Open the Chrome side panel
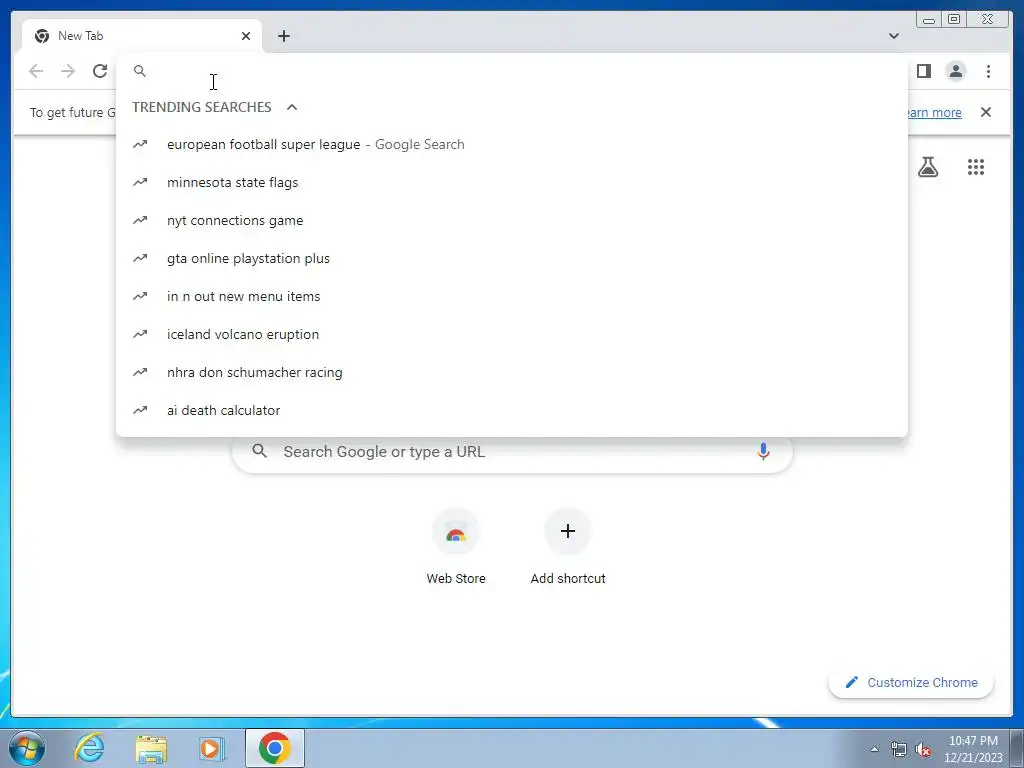The height and width of the screenshot is (768, 1024). (x=923, y=71)
